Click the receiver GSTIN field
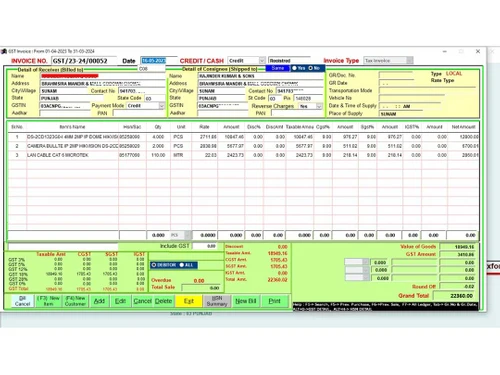The width and height of the screenshot is (500, 375). point(65,106)
